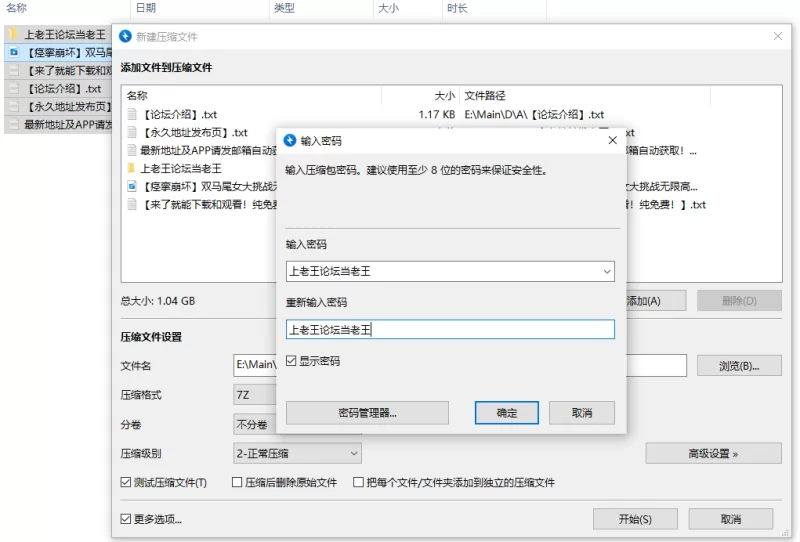Click the 总大小: 1.04 GB text
800x542 pixels.
coord(158,301)
